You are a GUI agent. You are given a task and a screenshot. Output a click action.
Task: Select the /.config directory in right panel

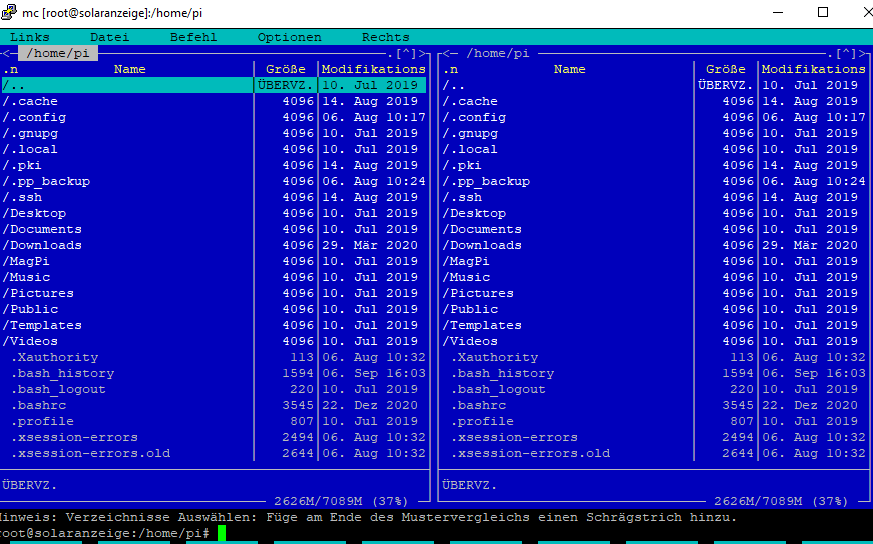click(473, 117)
